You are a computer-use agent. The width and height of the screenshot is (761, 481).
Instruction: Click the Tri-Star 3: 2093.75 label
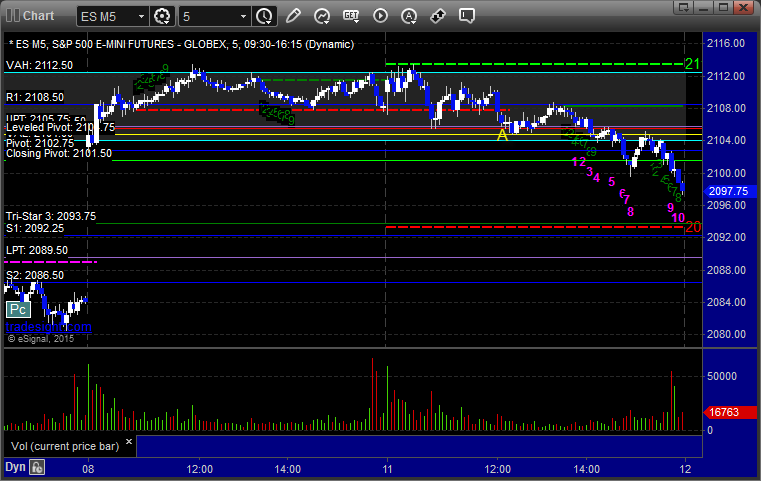(51, 216)
